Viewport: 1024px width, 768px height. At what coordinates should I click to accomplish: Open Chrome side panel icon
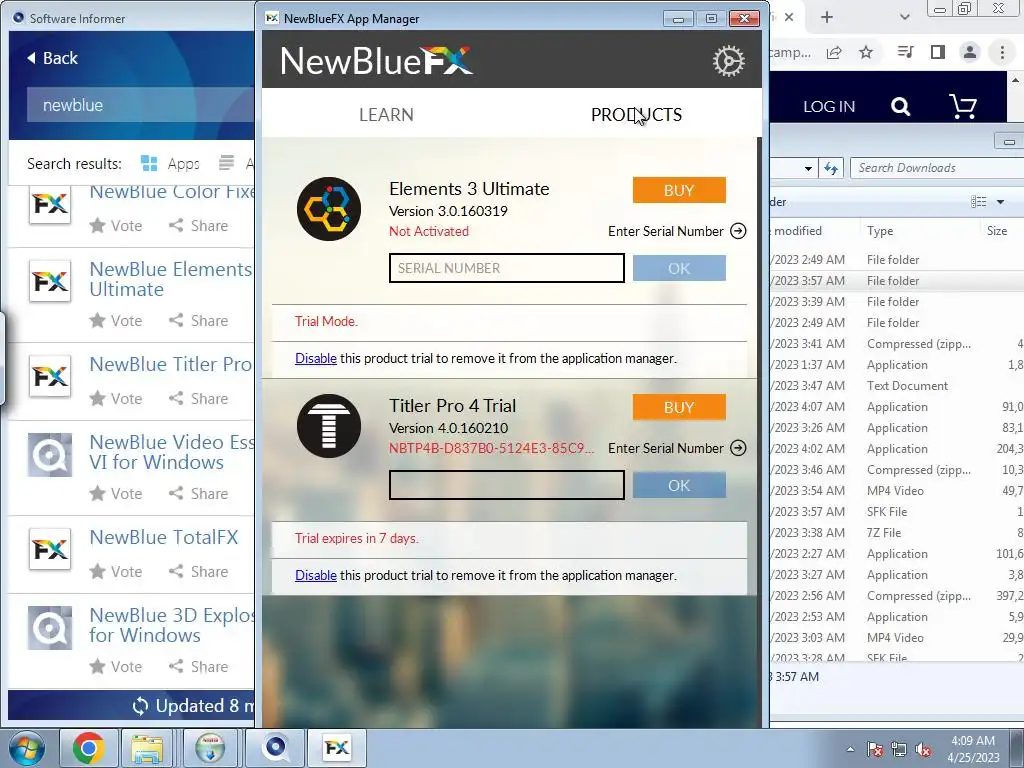pos(938,52)
